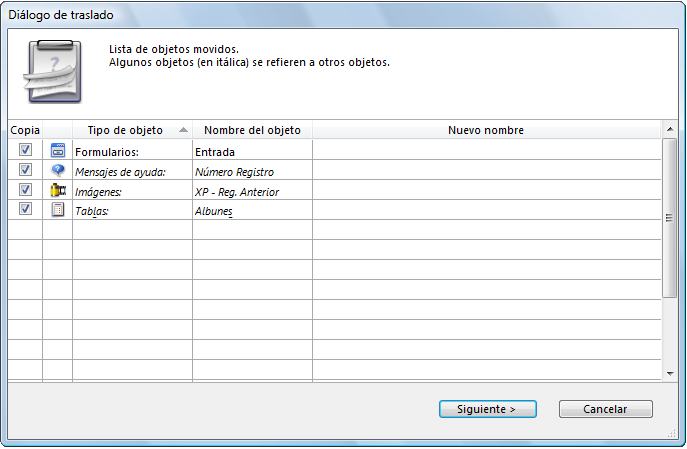The width and height of the screenshot is (687, 449).
Task: Select the Entrada object name cell
Action: pyautogui.click(x=252, y=152)
